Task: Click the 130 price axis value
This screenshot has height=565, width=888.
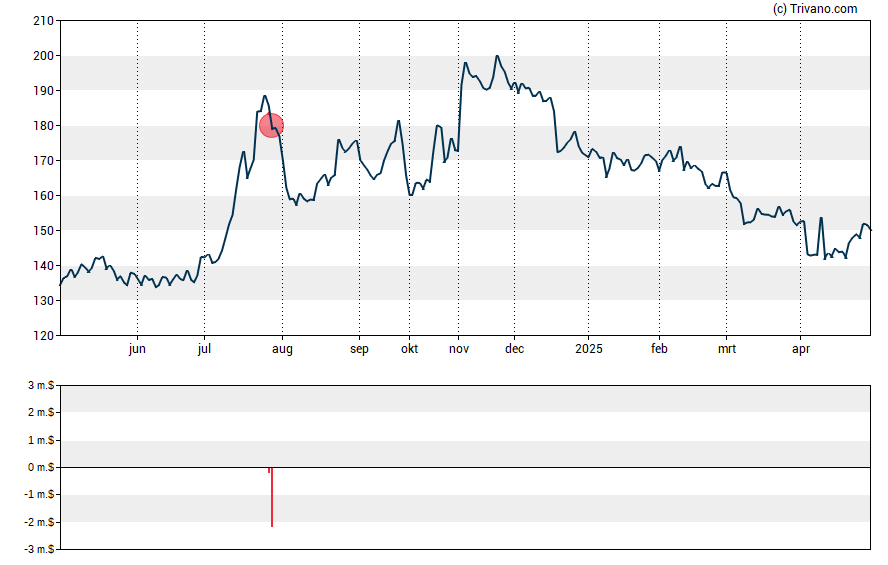Action: point(44,301)
